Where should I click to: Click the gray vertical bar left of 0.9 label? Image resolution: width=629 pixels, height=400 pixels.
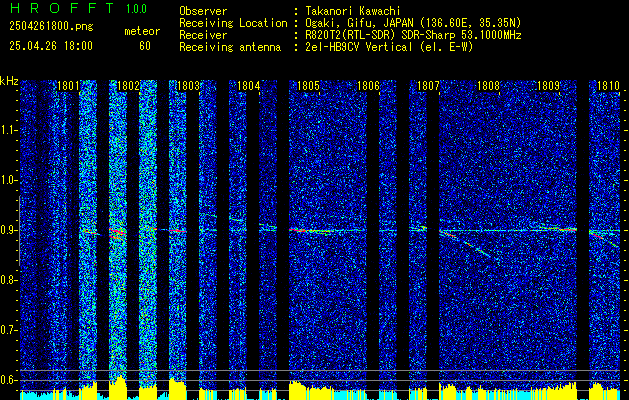click(x=19, y=231)
